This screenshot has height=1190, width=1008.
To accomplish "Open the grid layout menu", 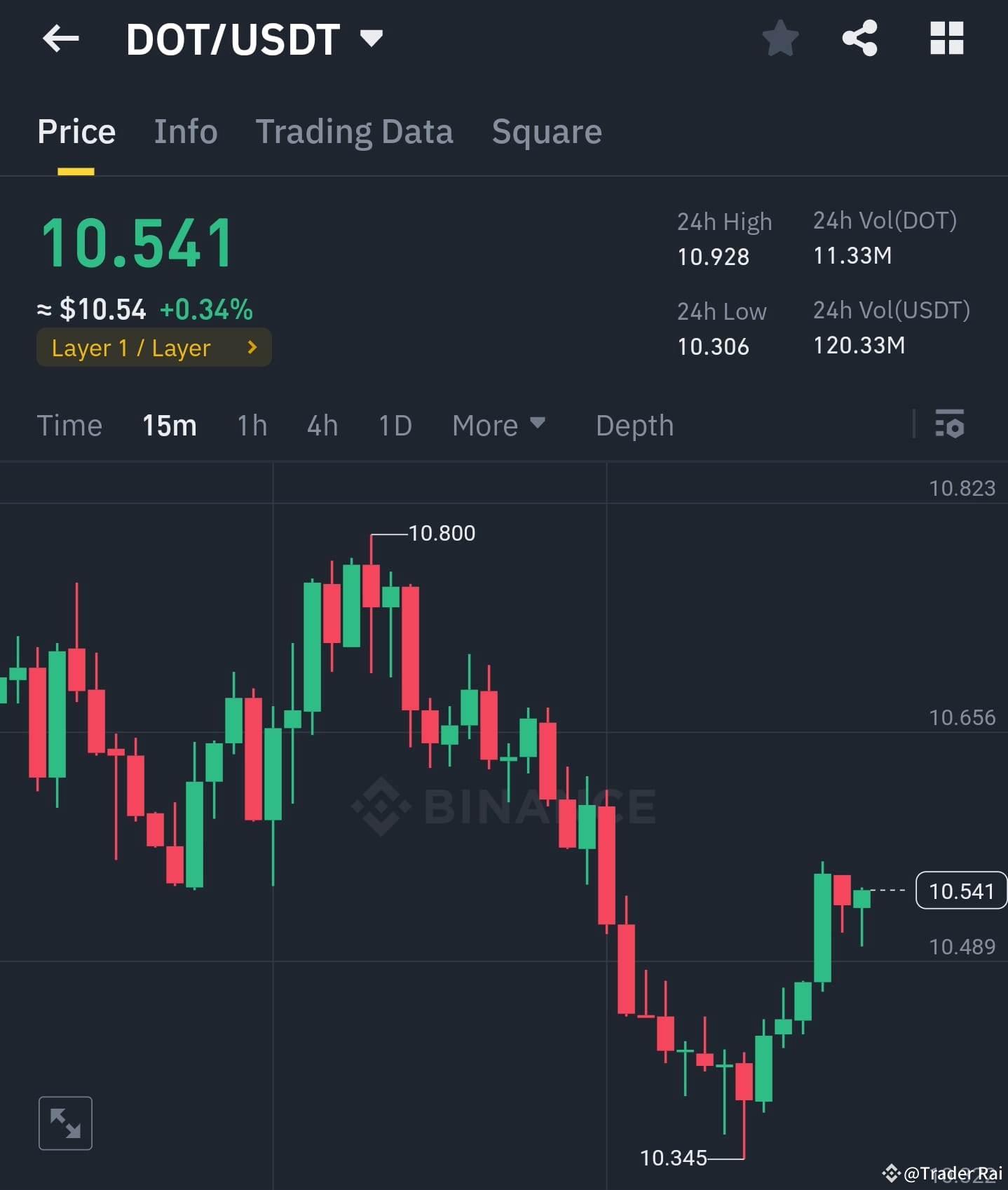I will tap(946, 39).
